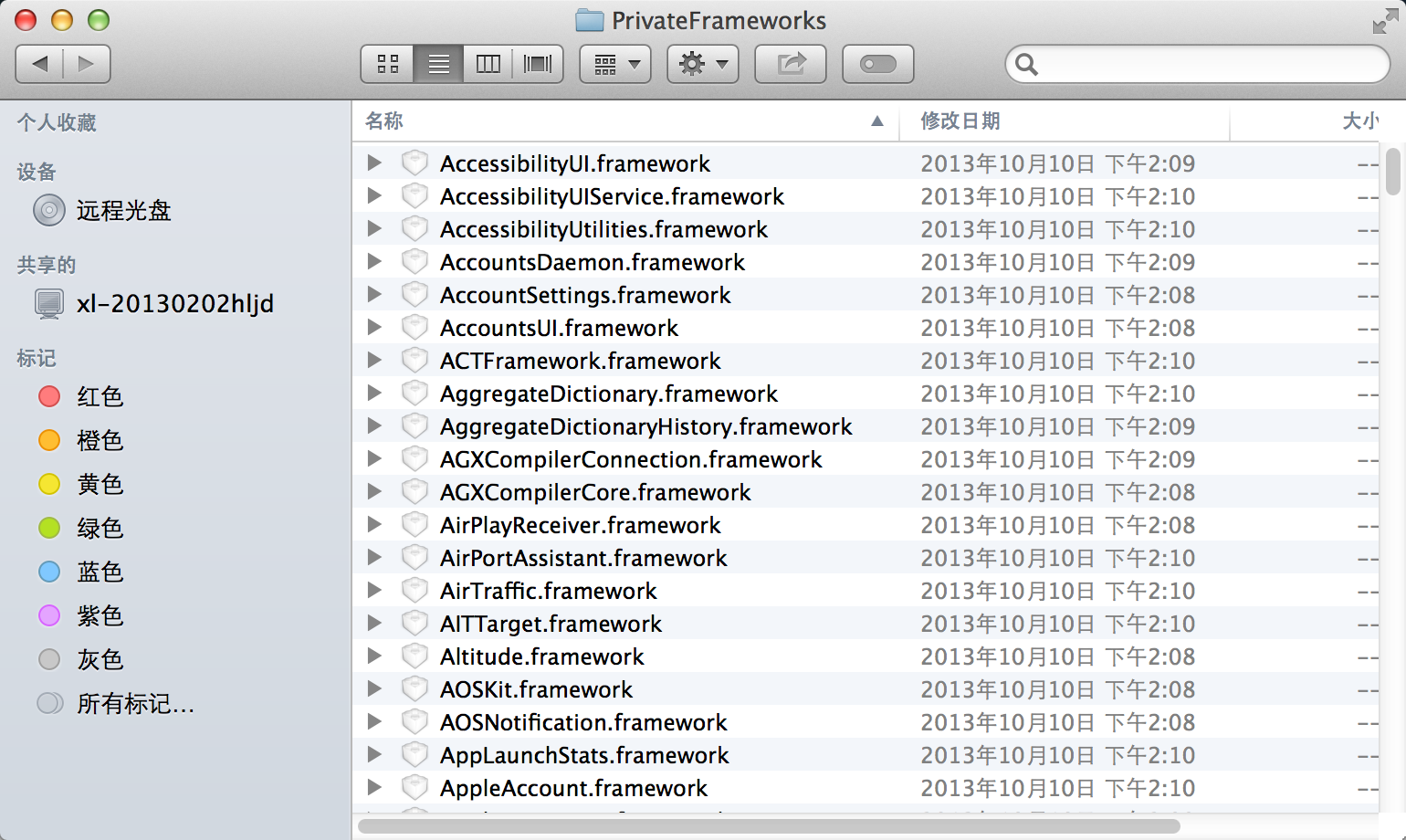This screenshot has height=840, width=1406.
Task: Select the purple tag (紫色)
Action: (x=80, y=615)
